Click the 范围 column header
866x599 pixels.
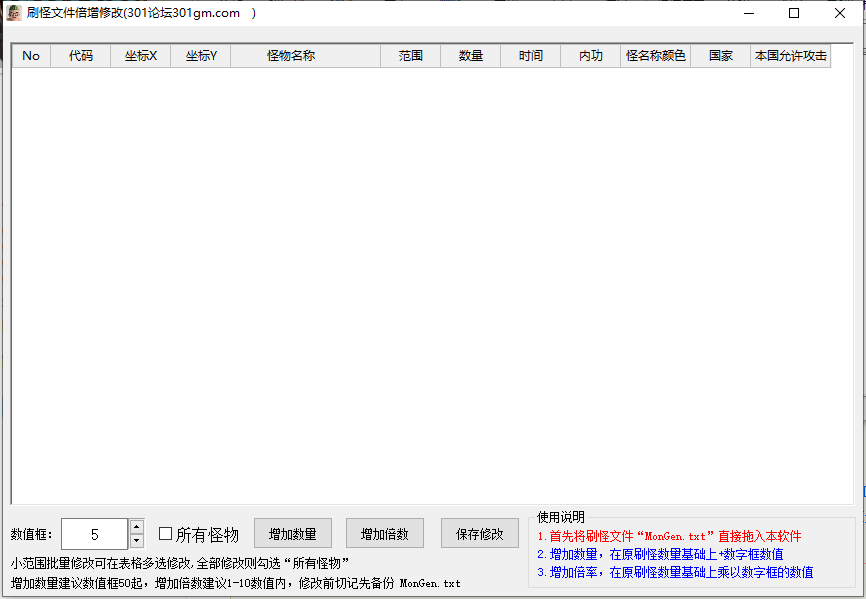411,56
